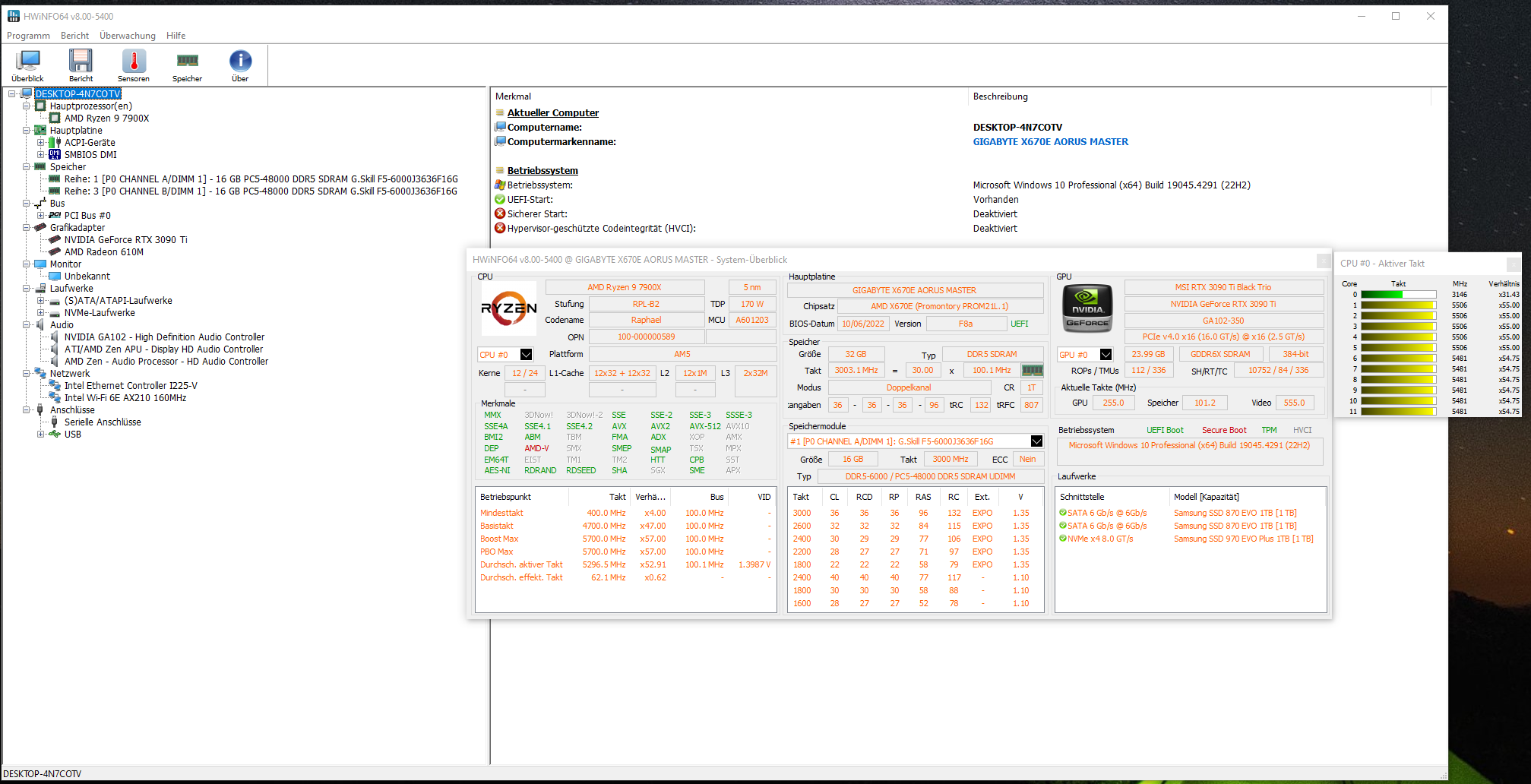Collapse the Monitor tree branch

coord(26,264)
